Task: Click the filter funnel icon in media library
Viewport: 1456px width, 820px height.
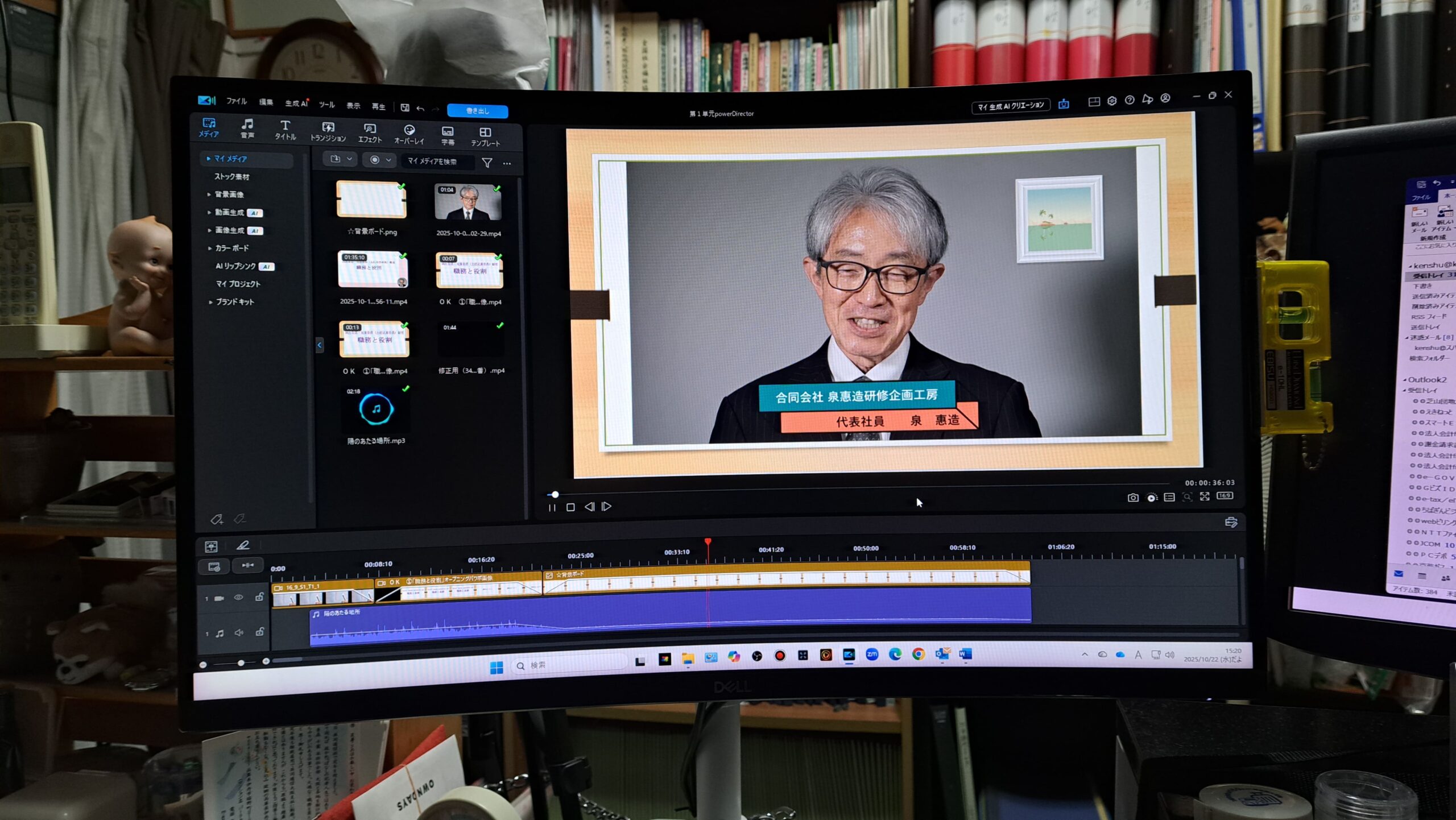Action: 487,163
